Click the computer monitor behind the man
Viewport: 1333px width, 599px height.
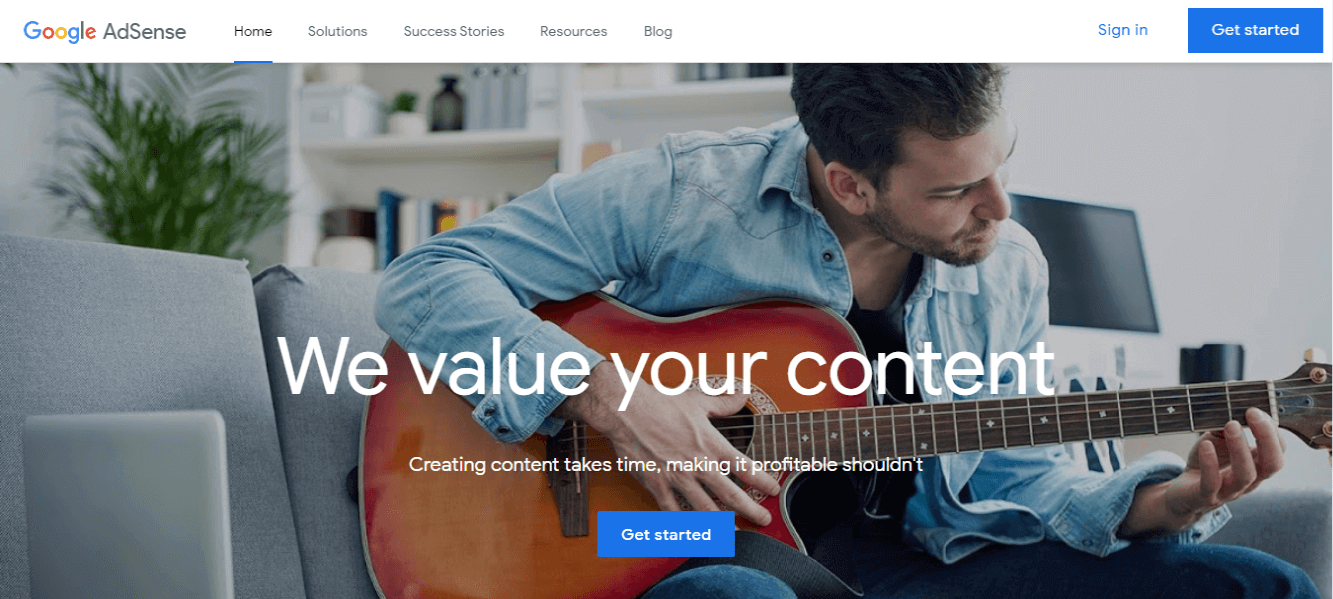[1085, 262]
